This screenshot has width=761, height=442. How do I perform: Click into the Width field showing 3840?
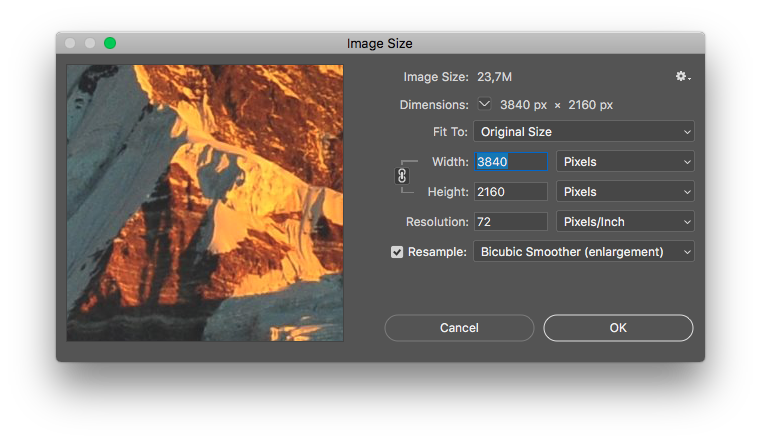[511, 162]
